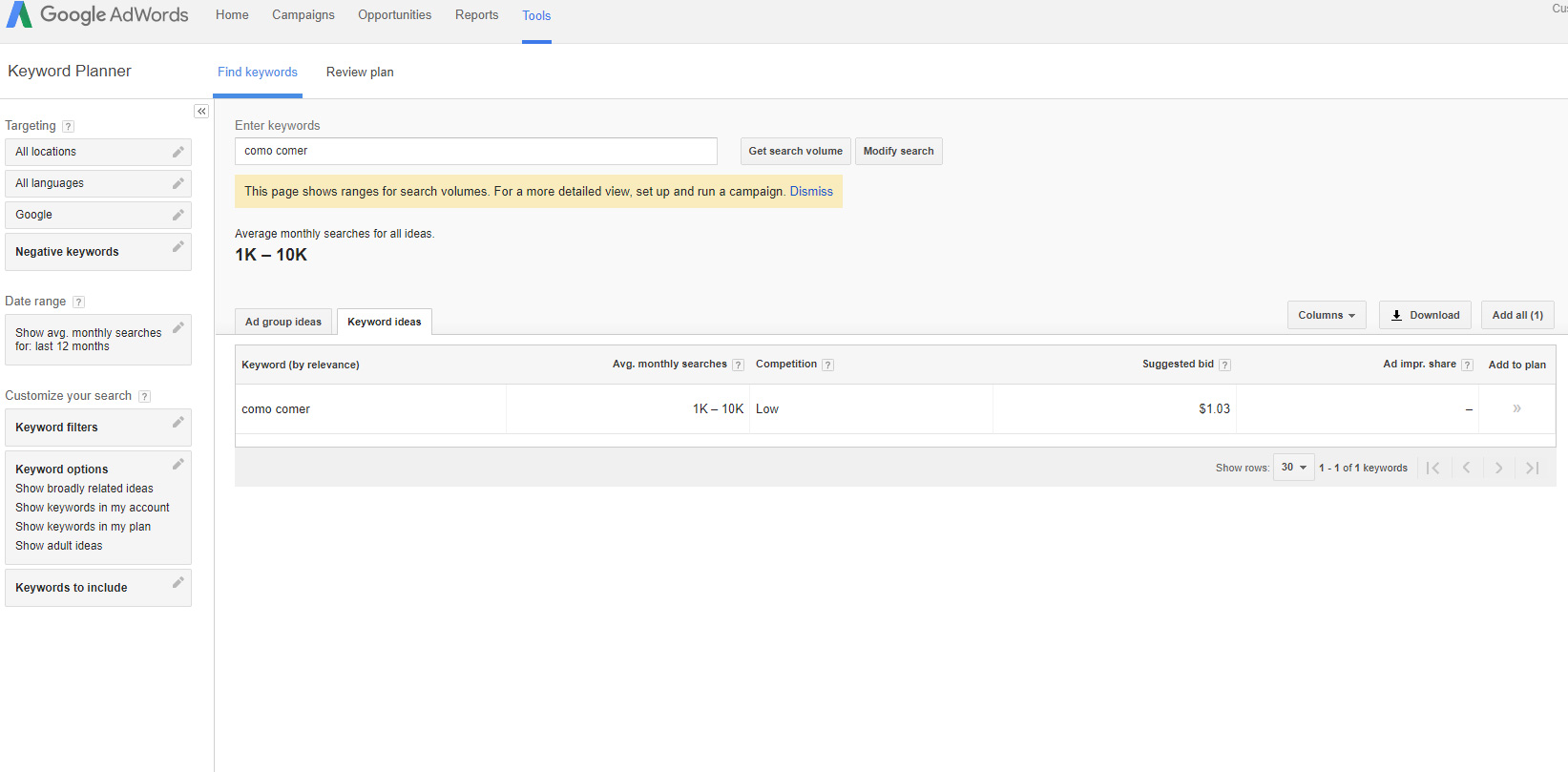Go to first page of results
Screen dimensions: 1568x772
coord(1433,468)
